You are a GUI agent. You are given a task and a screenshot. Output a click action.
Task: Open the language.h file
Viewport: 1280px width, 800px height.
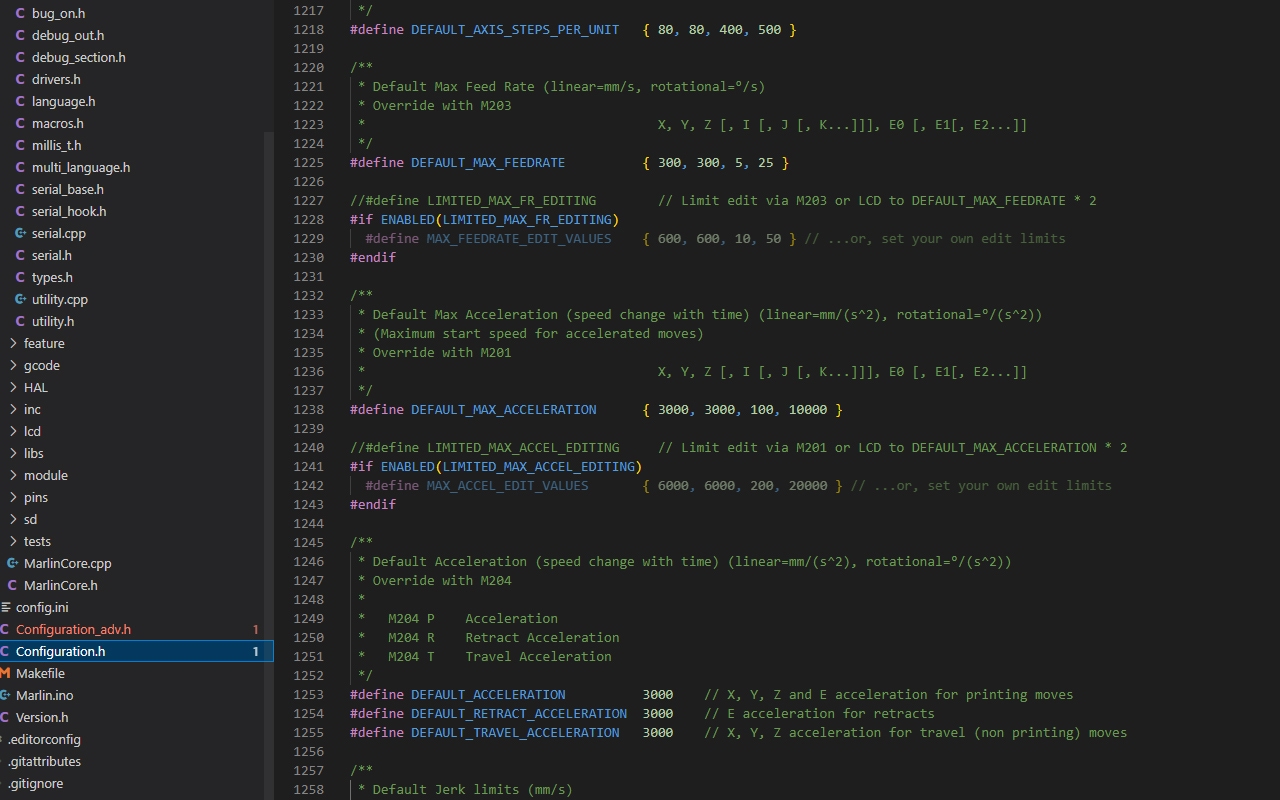(x=63, y=101)
